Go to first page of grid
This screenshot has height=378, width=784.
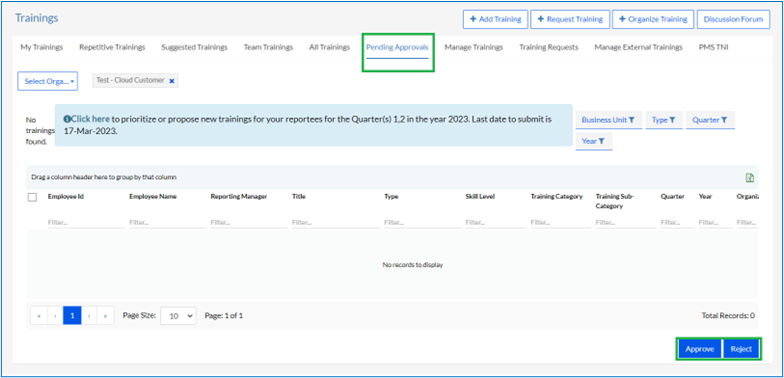coord(39,316)
